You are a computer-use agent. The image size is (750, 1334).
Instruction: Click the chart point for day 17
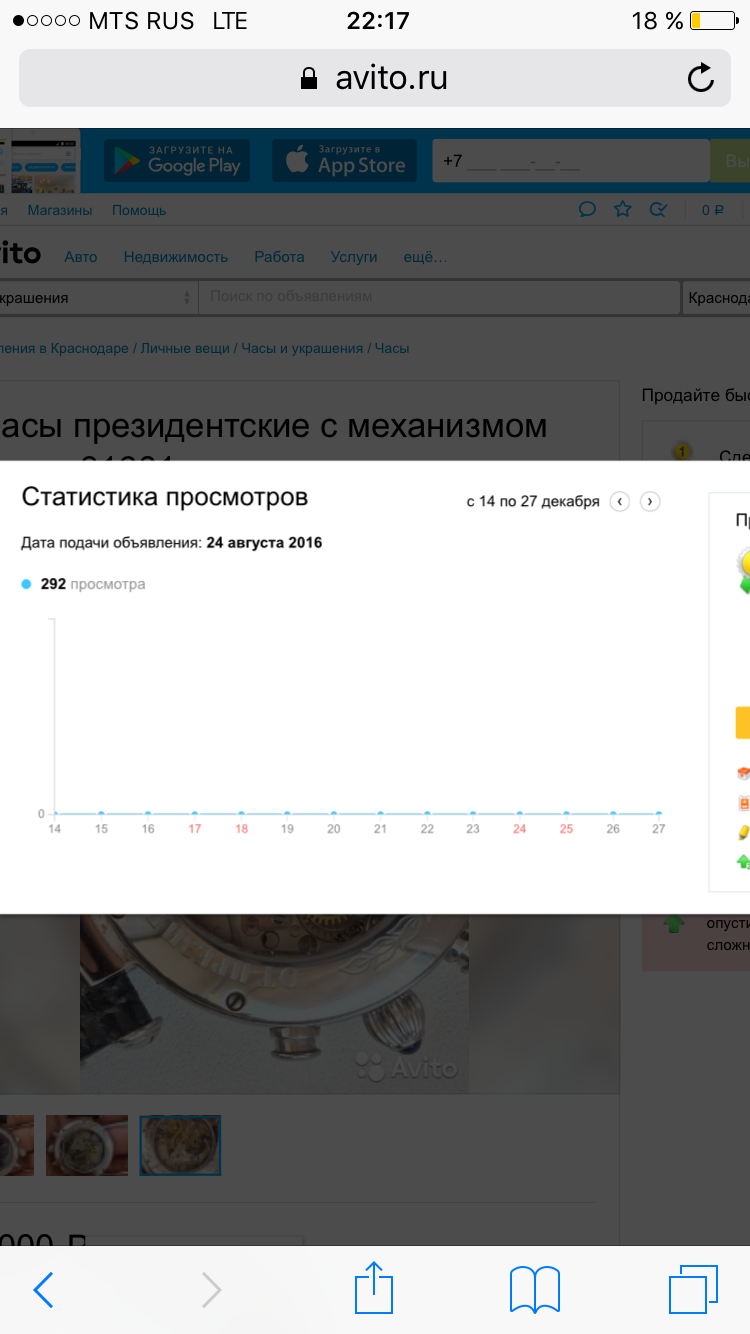(195, 814)
